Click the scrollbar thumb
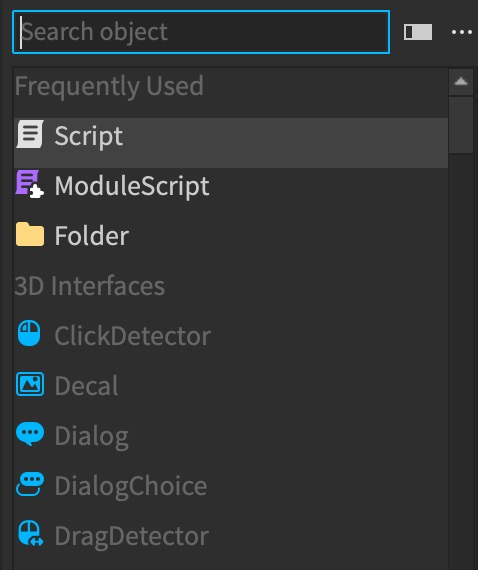Image resolution: width=478 pixels, height=570 pixels. click(461, 125)
